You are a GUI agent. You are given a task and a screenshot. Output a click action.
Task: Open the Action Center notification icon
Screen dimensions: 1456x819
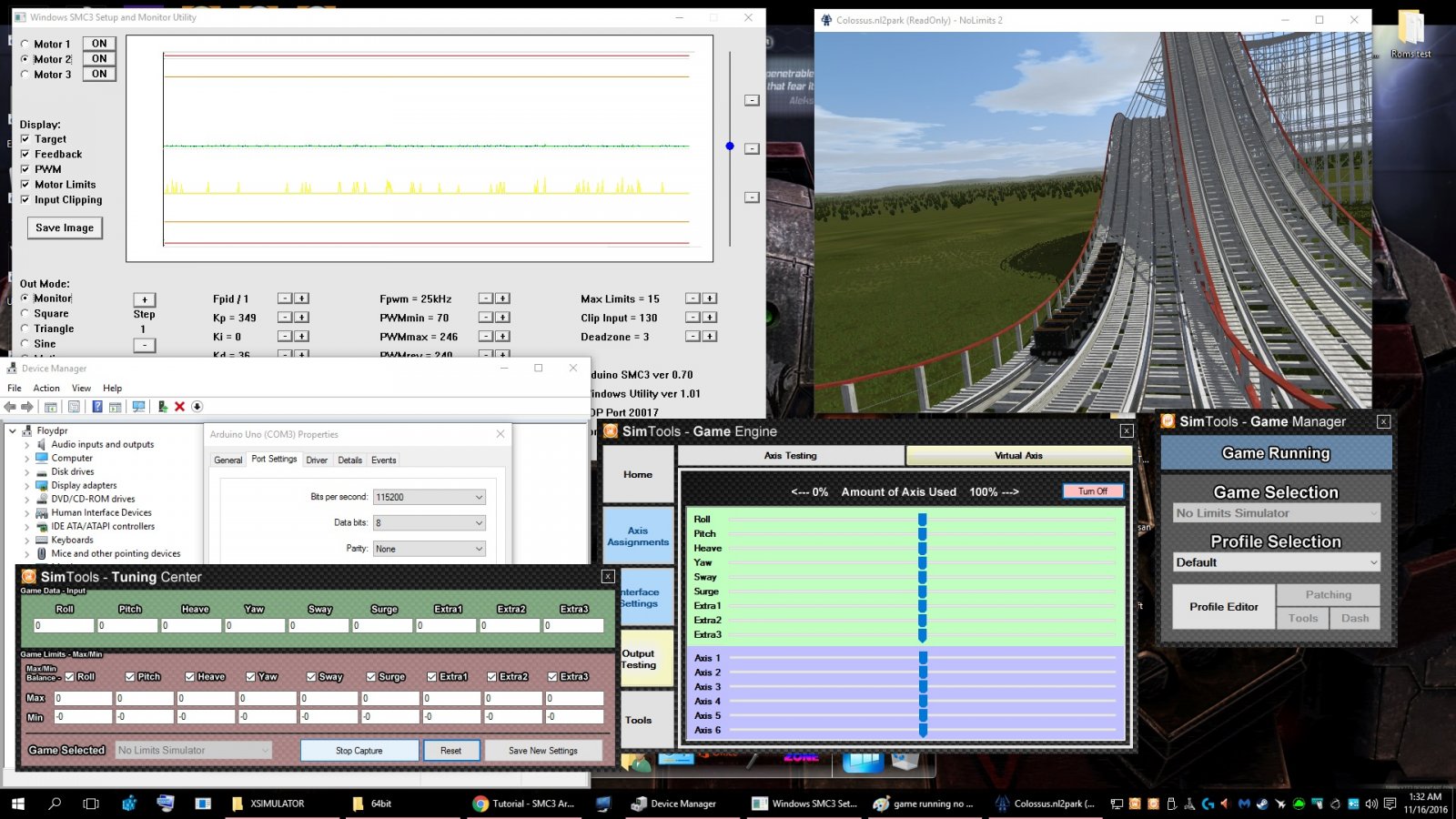coord(1390,804)
